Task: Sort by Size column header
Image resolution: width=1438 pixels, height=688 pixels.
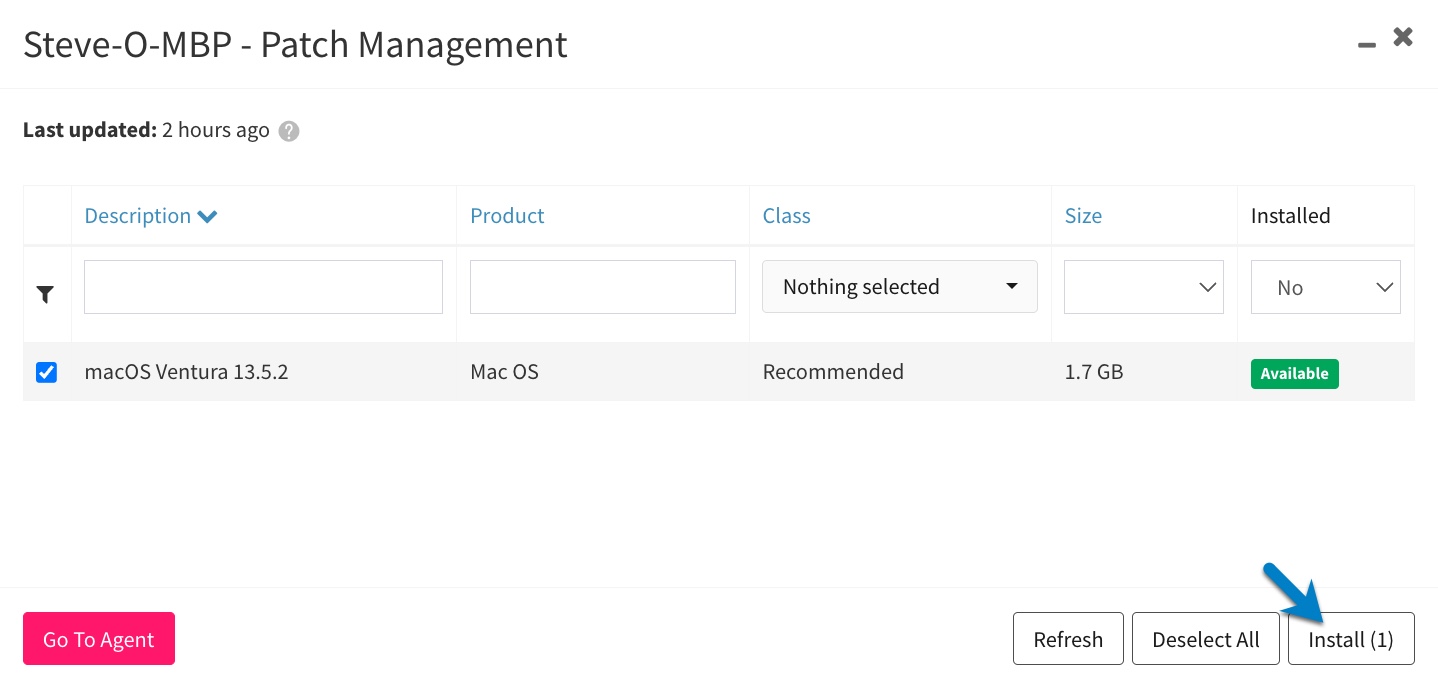Action: pos(1083,216)
